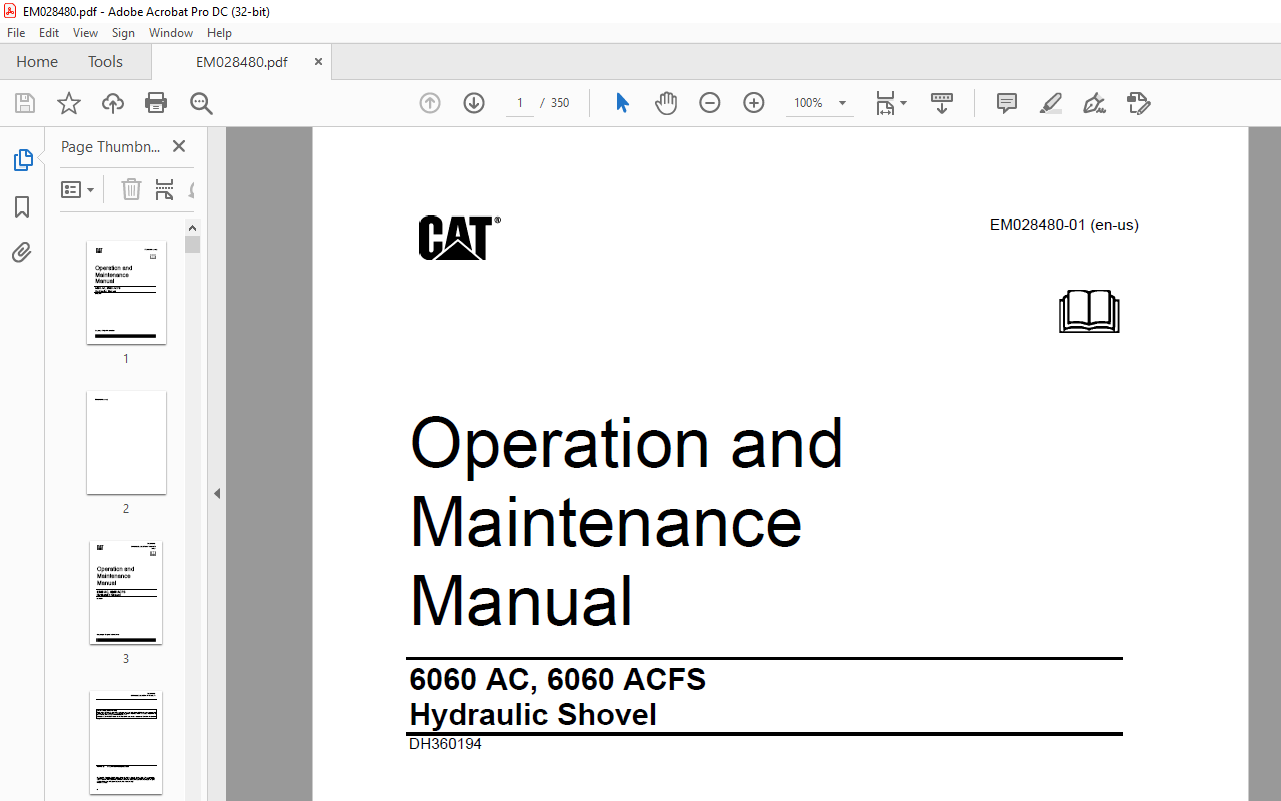Image resolution: width=1281 pixels, height=801 pixels.
Task: Click the stamp/send for signature icon
Action: pos(1138,103)
